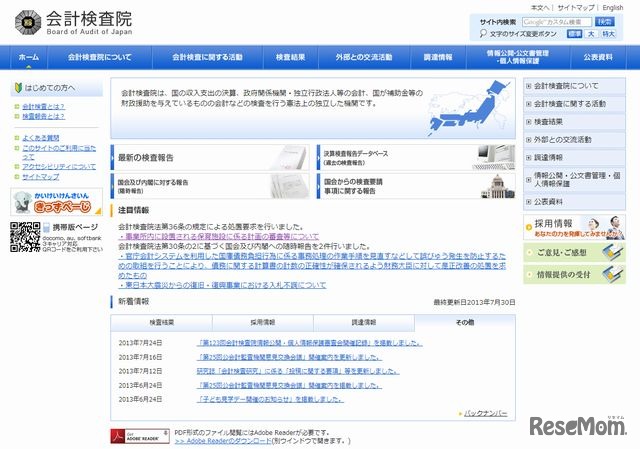
Task: Click the mobile phone icon beside 携帯版ページ
Action: pos(46,227)
